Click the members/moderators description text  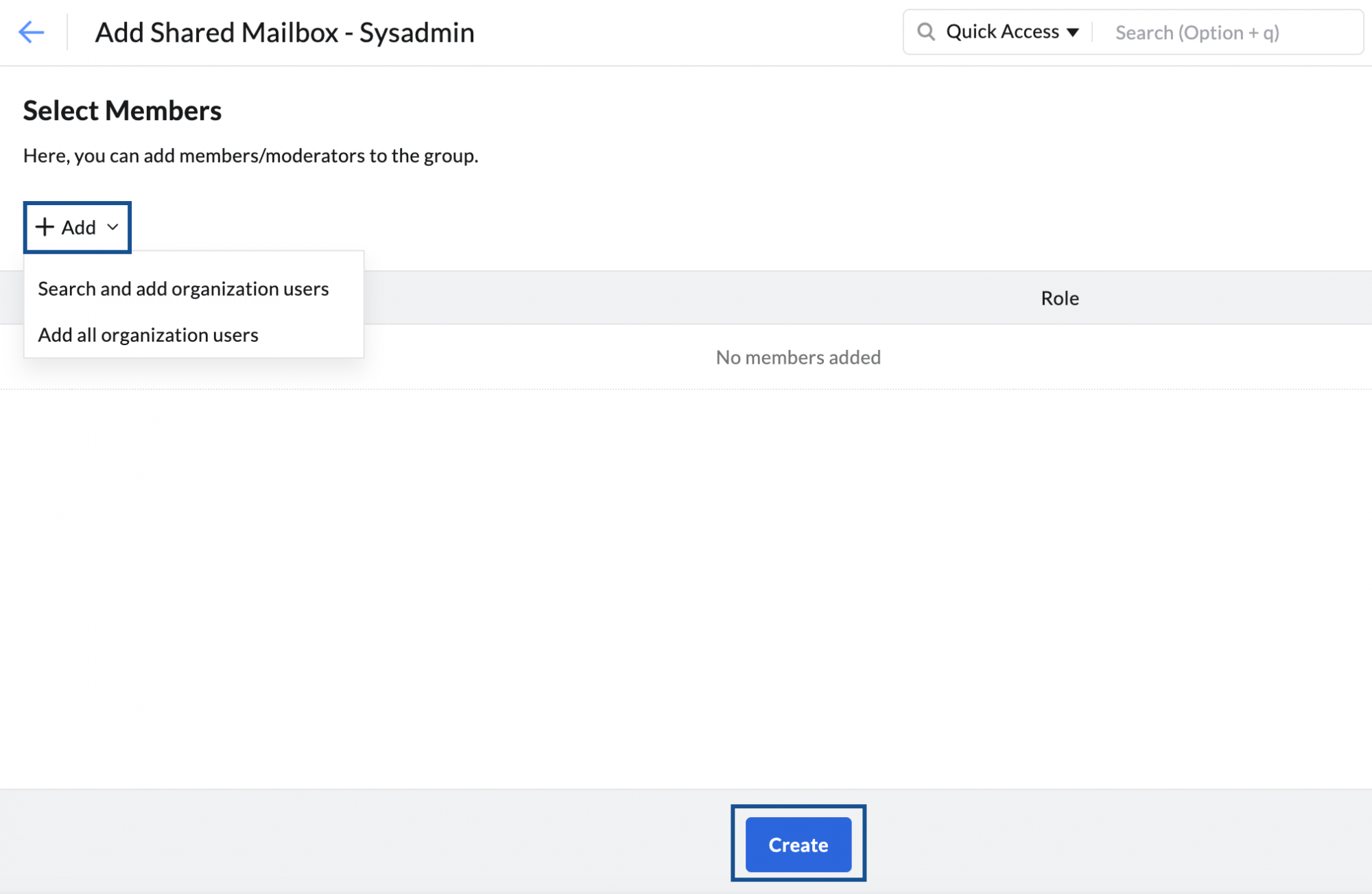pyautogui.click(x=251, y=156)
